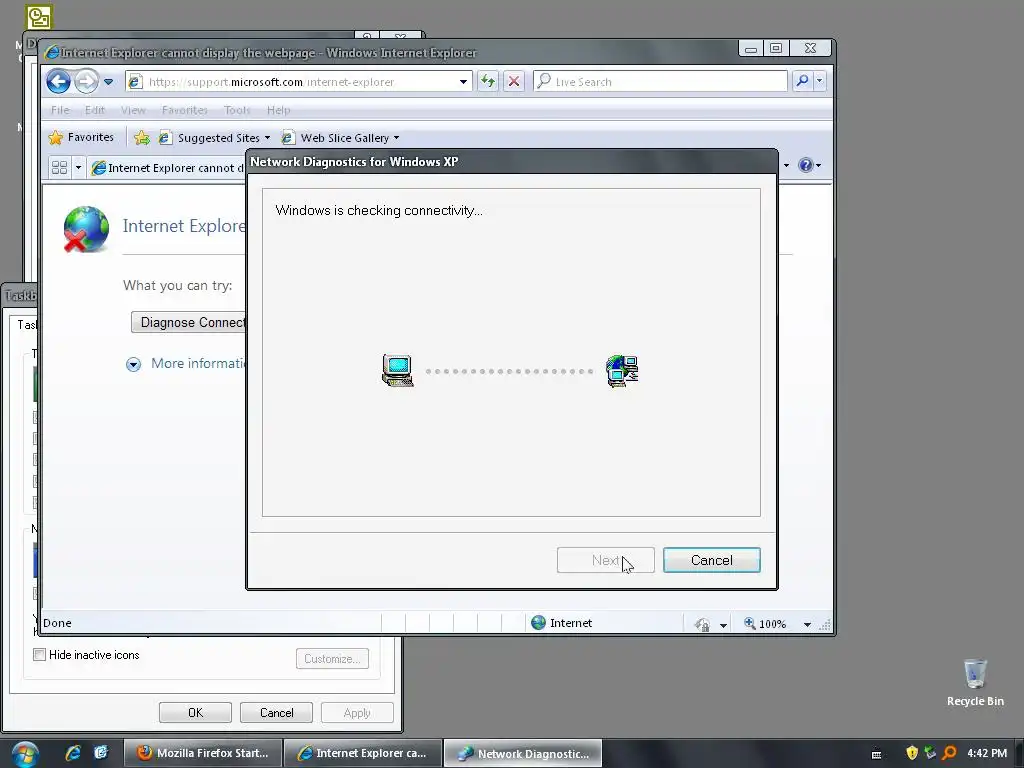Click the blue Help question mark icon
The width and height of the screenshot is (1024, 768).
(806, 165)
